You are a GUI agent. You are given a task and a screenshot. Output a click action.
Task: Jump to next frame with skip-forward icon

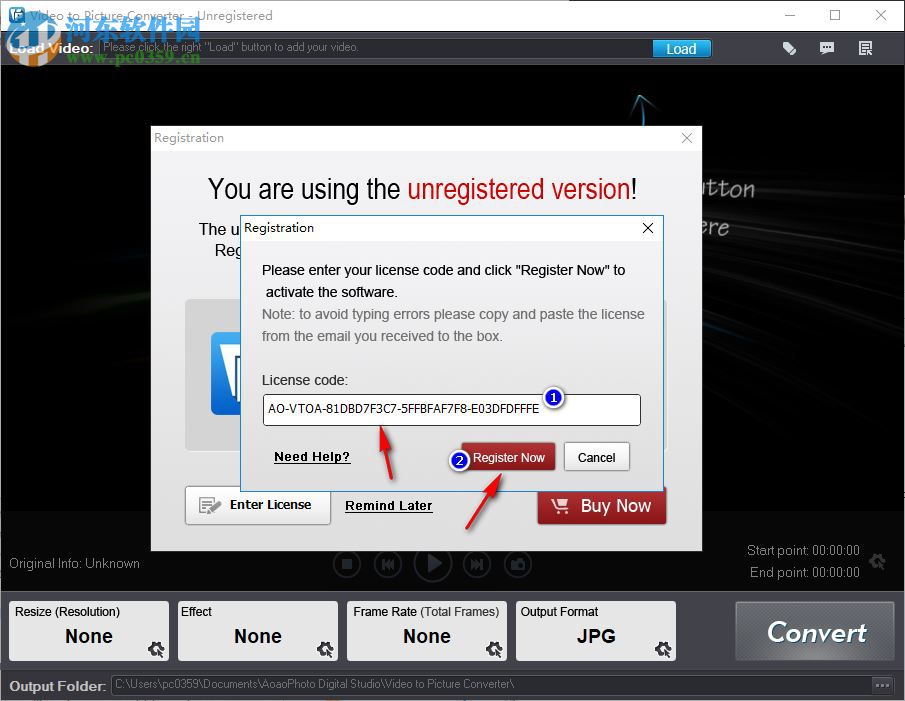click(x=477, y=564)
